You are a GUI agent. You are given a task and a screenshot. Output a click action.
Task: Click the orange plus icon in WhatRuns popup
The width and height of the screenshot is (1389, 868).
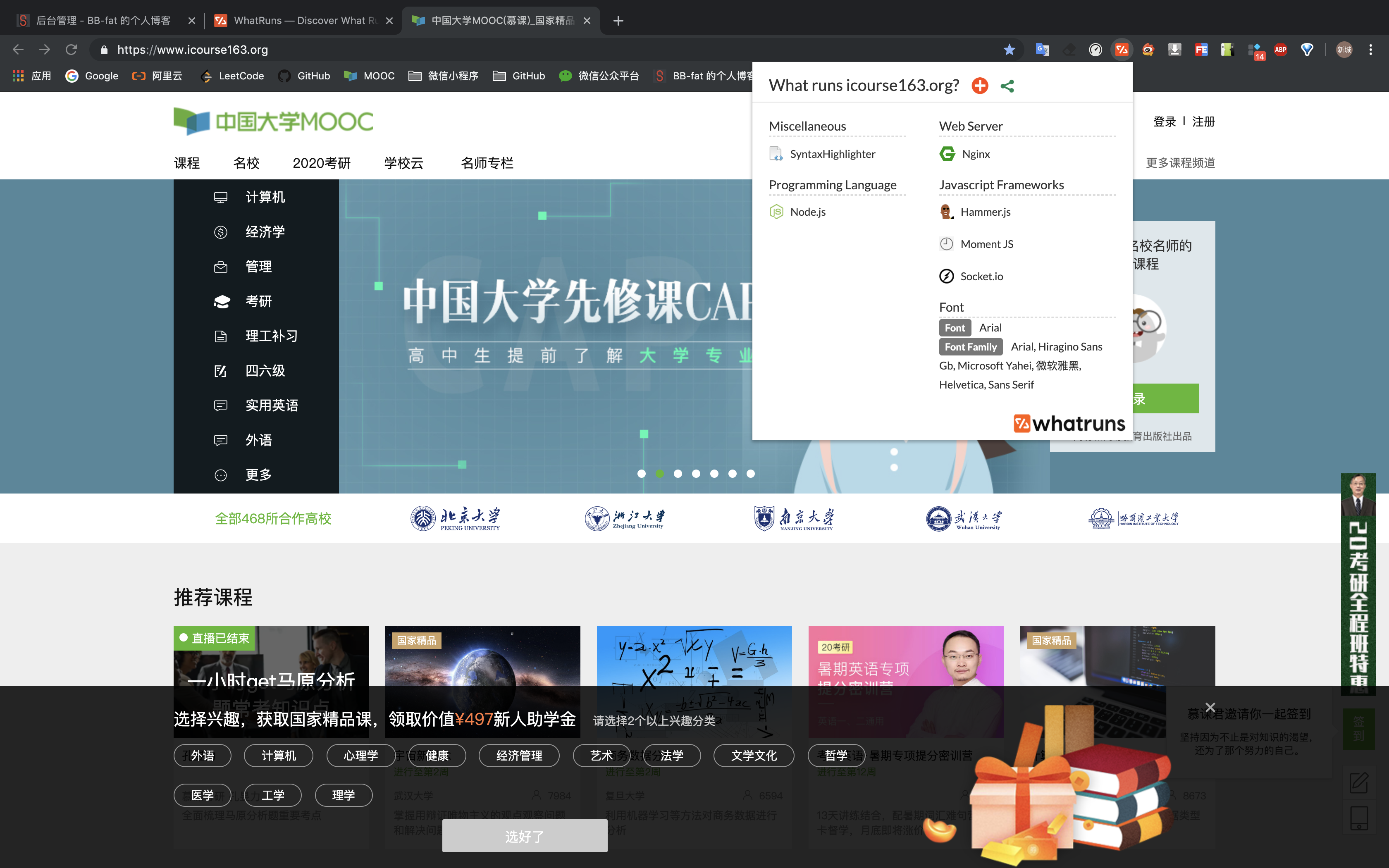coord(980,86)
